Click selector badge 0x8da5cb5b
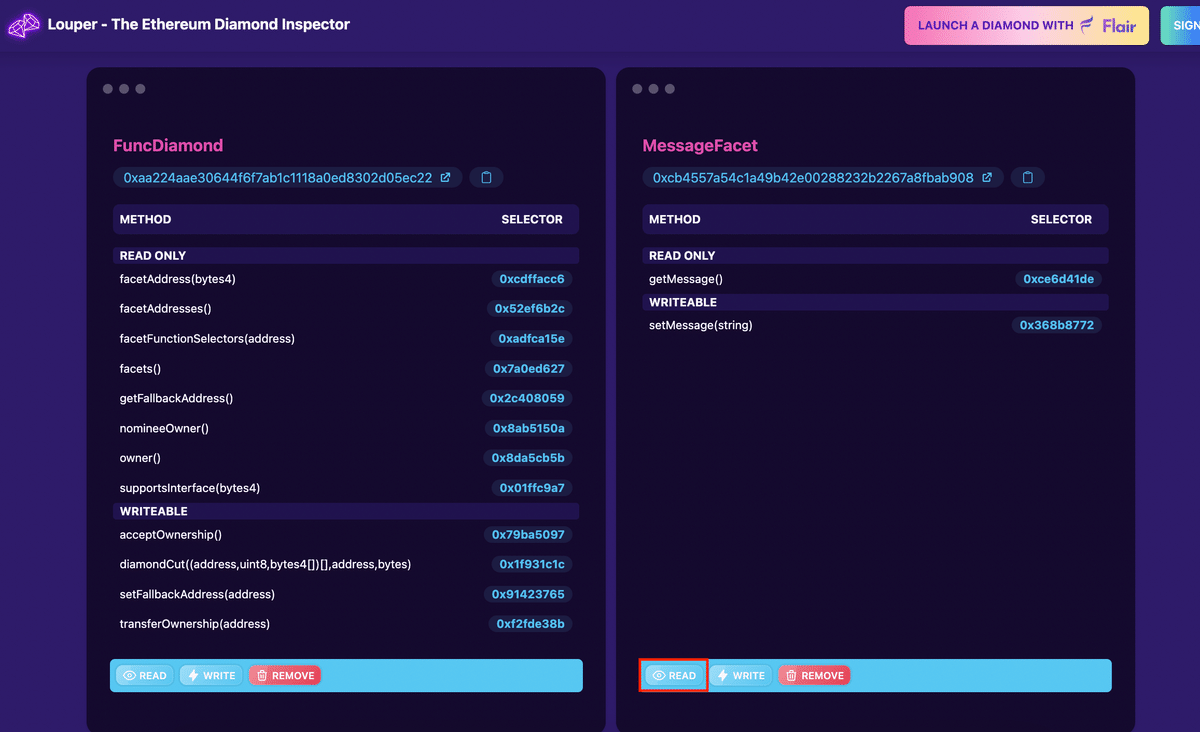 point(529,458)
